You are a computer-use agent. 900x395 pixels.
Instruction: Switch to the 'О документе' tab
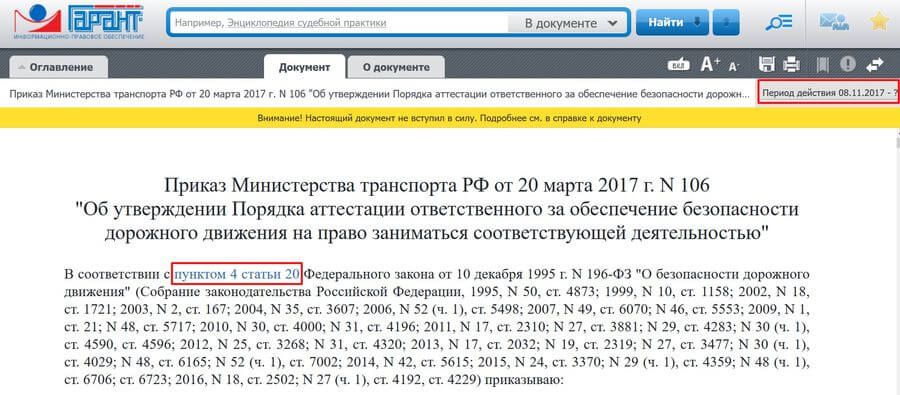pos(396,67)
